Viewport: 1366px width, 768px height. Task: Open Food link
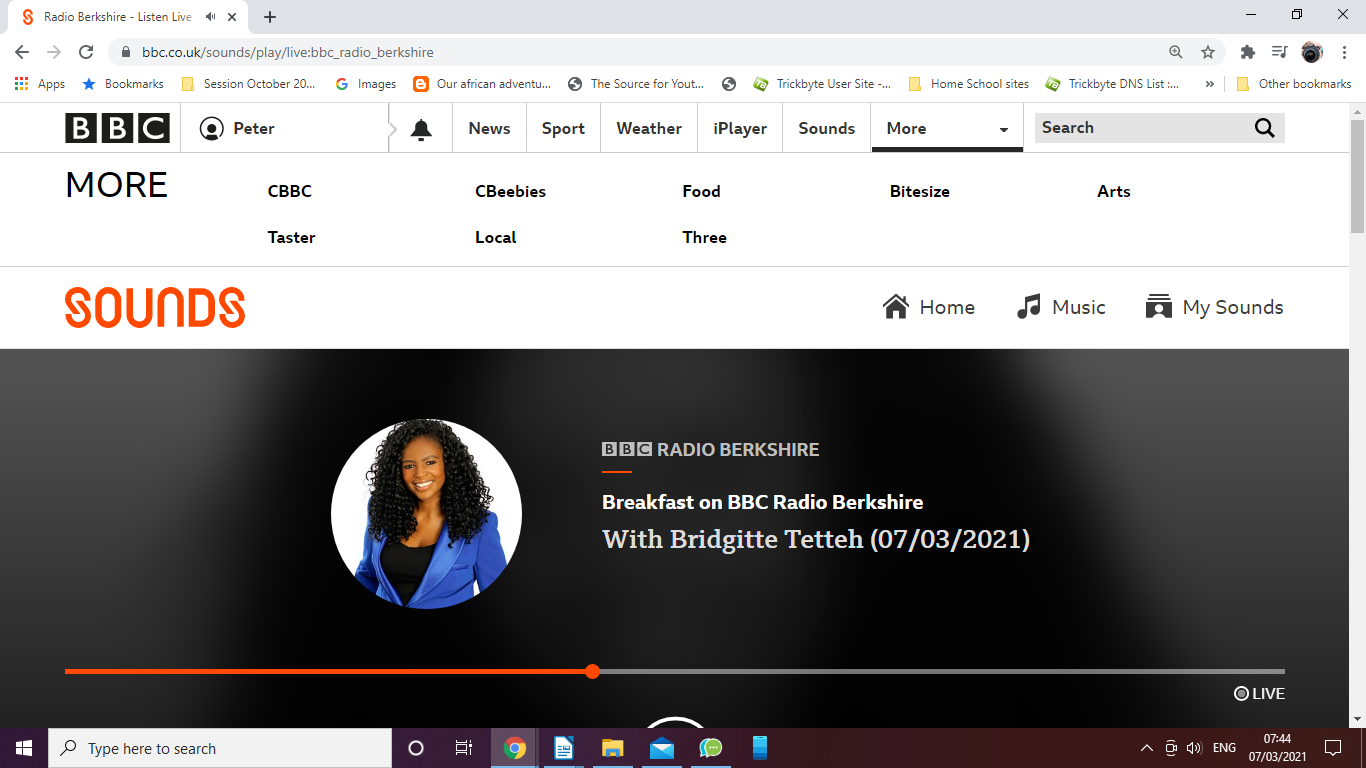click(701, 191)
